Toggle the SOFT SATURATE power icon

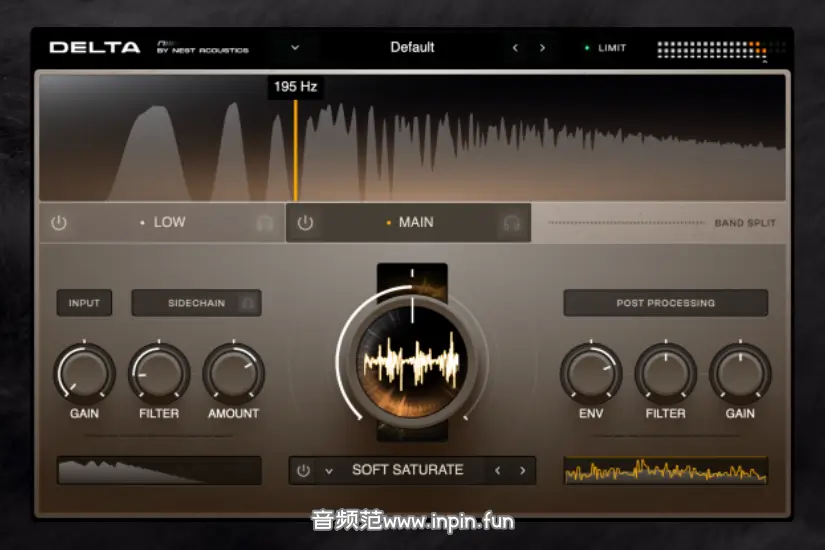click(303, 471)
